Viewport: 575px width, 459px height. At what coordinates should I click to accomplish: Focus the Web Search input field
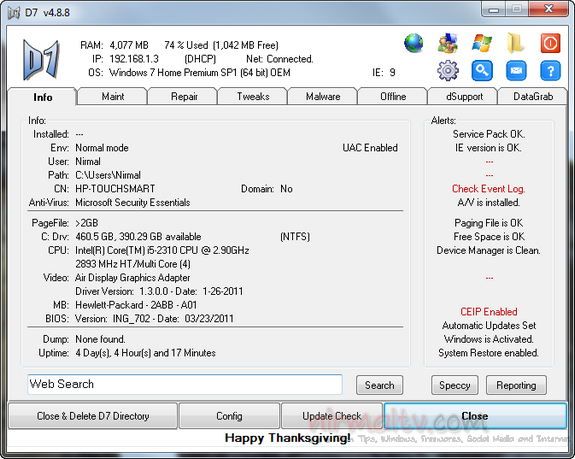coord(185,384)
